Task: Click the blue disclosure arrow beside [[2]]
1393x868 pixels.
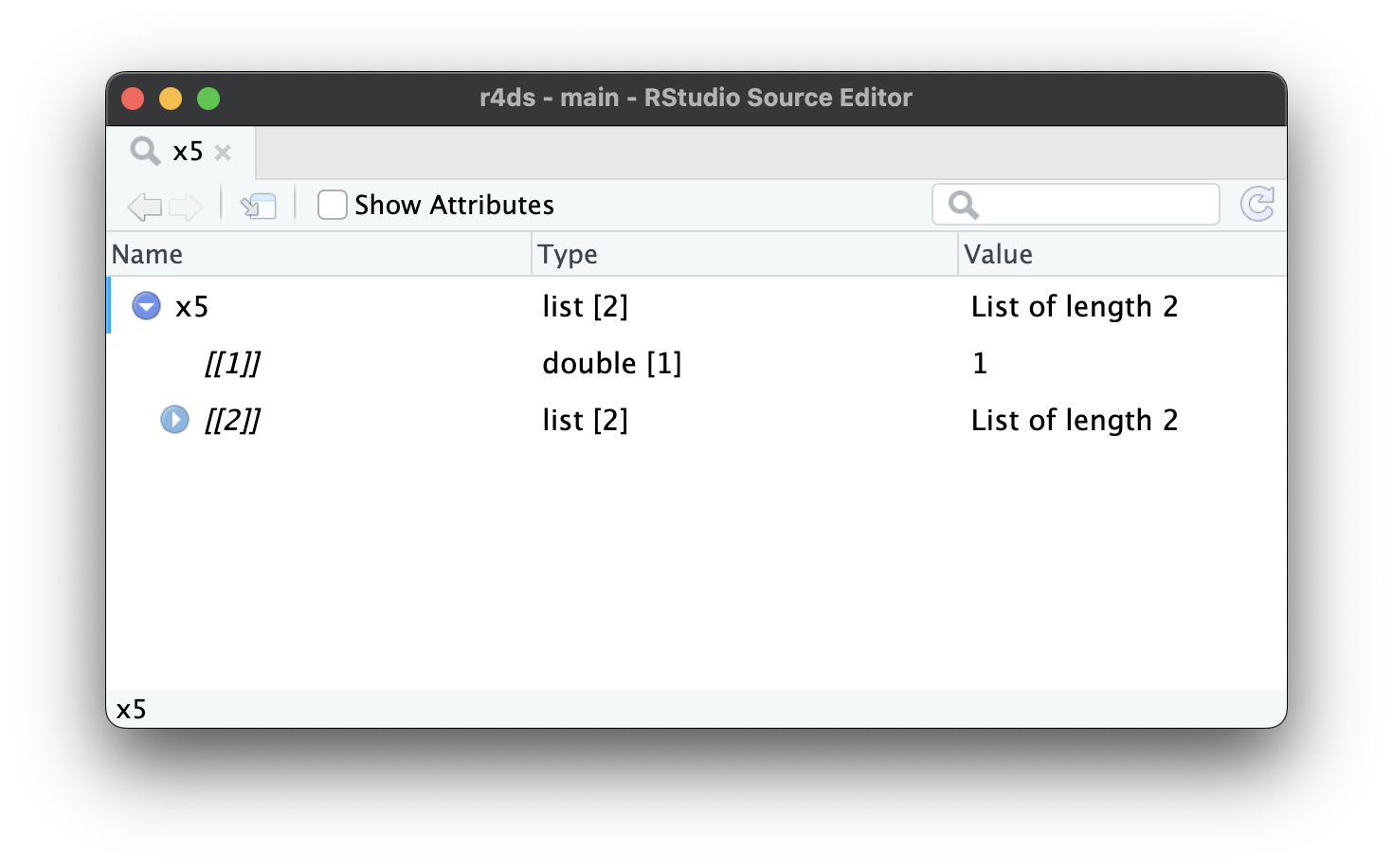Action: 174,419
